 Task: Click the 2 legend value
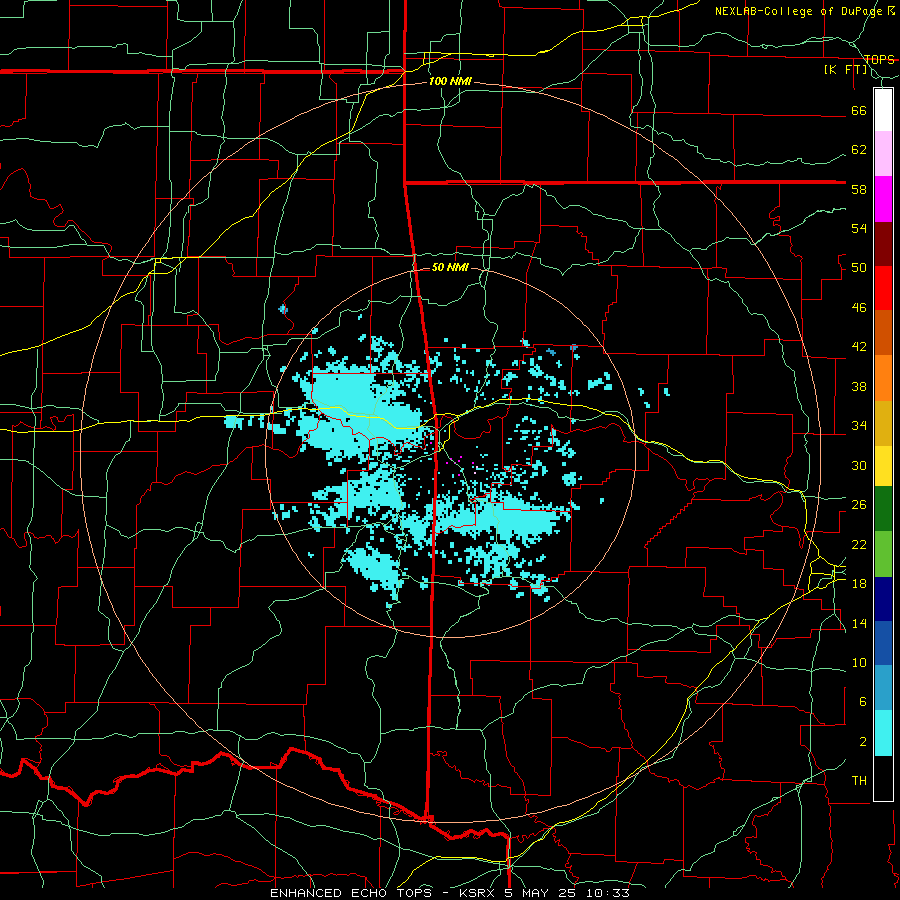[863, 742]
